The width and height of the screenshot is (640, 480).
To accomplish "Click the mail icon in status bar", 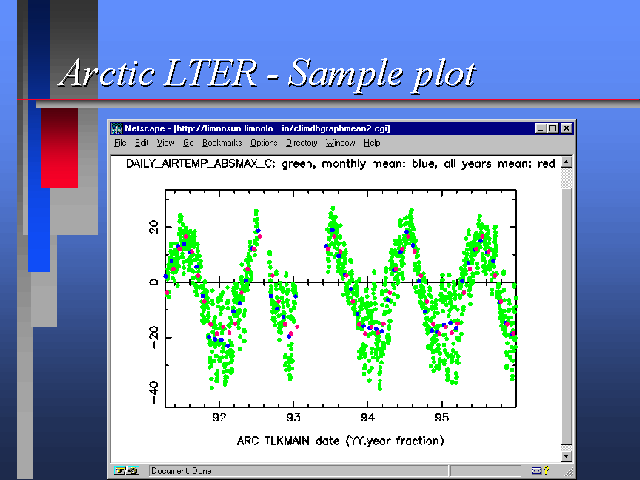I will pyautogui.click(x=538, y=471).
